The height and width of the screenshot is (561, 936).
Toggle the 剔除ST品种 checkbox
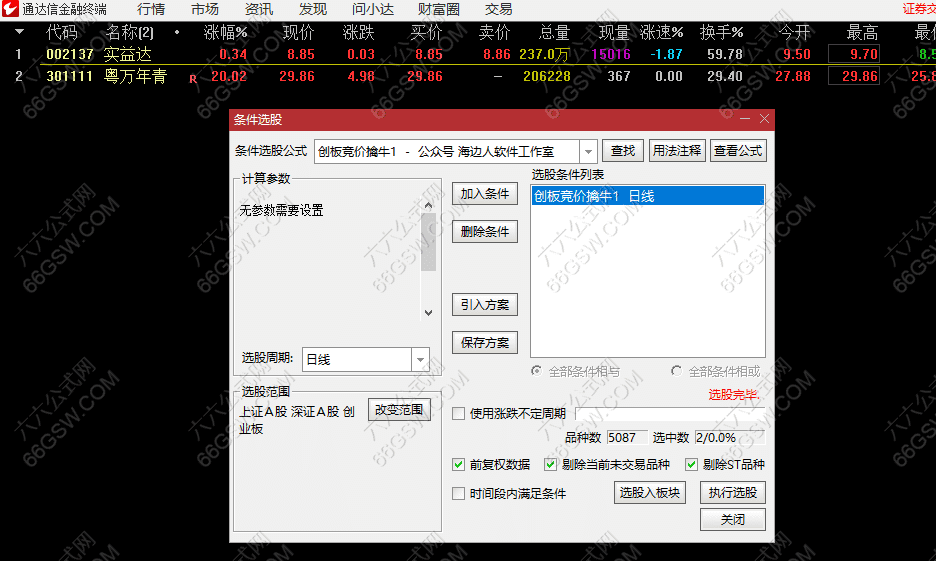691,464
